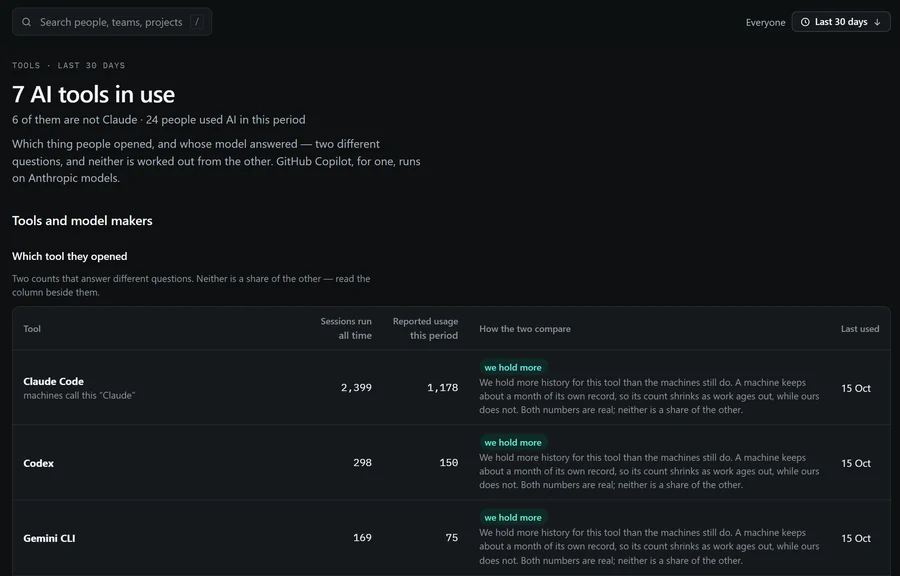Click the Sessions run all time header
900x576 pixels.
tap(346, 328)
